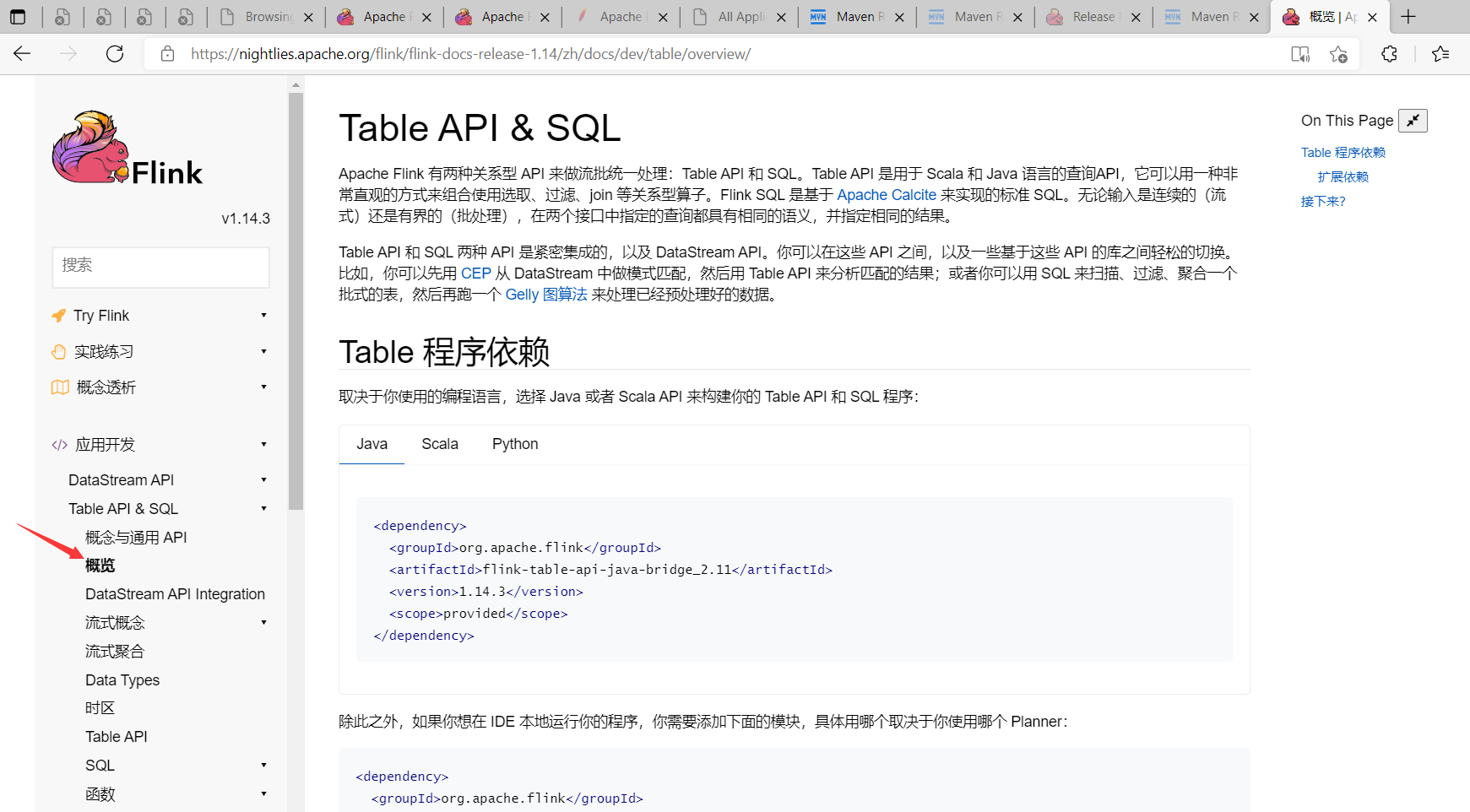
Task: Expand the 概念透析 section arrow
Action: pyautogui.click(x=263, y=387)
